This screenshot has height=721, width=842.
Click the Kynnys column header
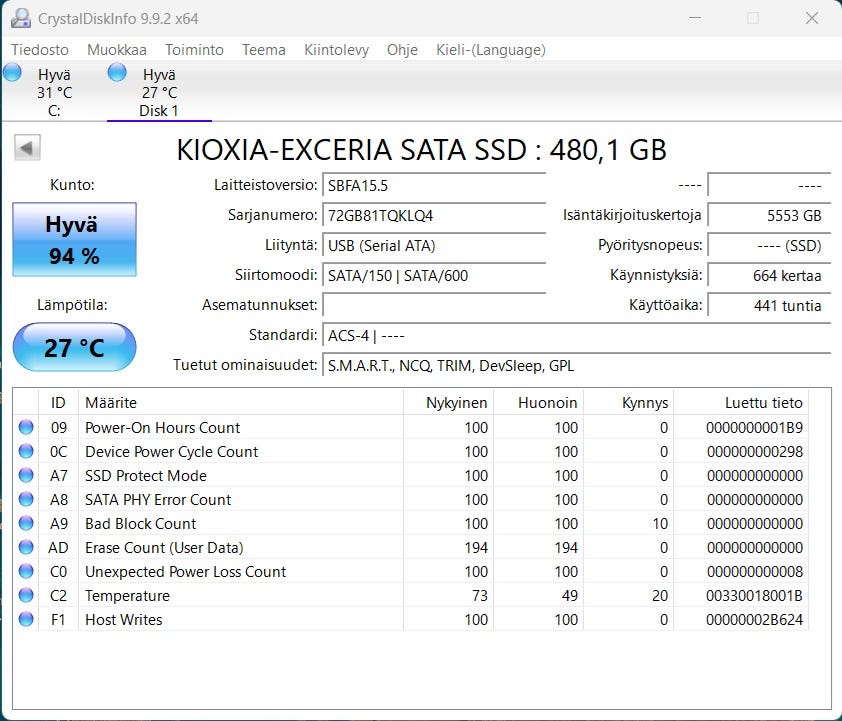pyautogui.click(x=629, y=403)
